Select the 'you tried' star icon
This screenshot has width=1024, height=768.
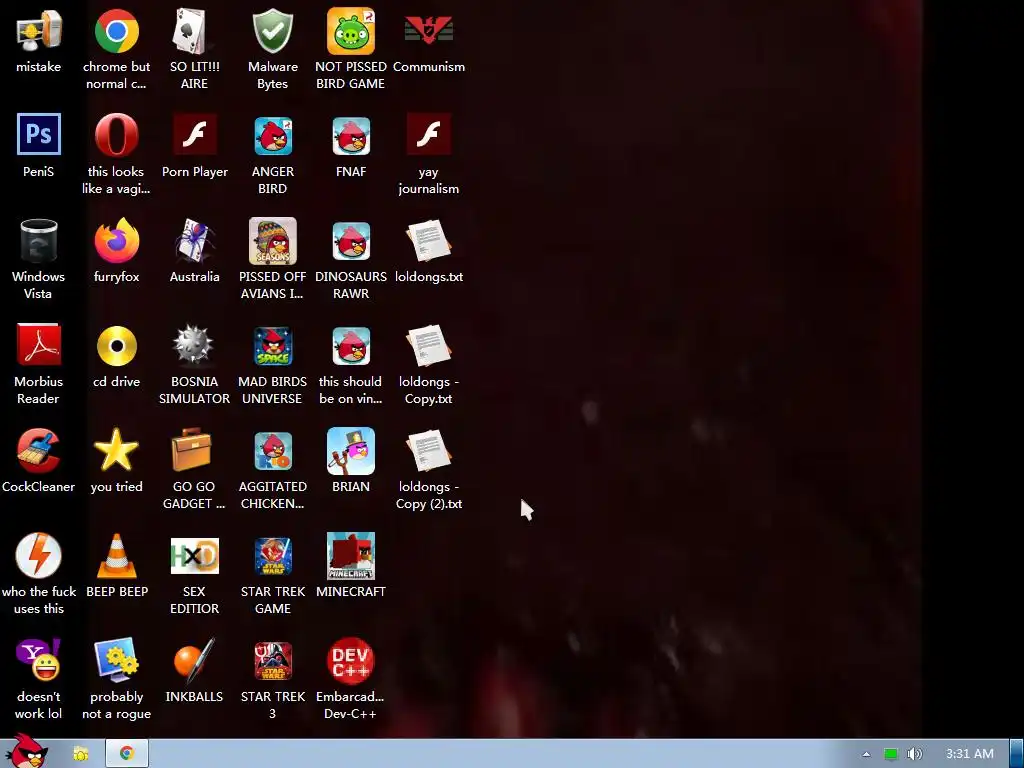pos(116,450)
